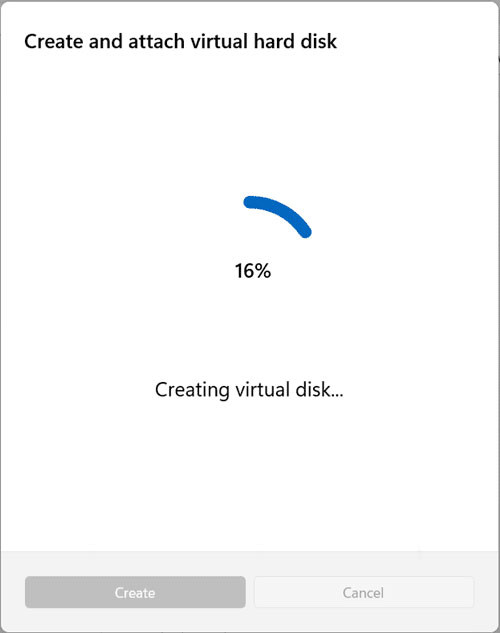Viewport: 500px width, 633px height.
Task: Click the number 16 under the spinner
Action: pyautogui.click(x=244, y=270)
